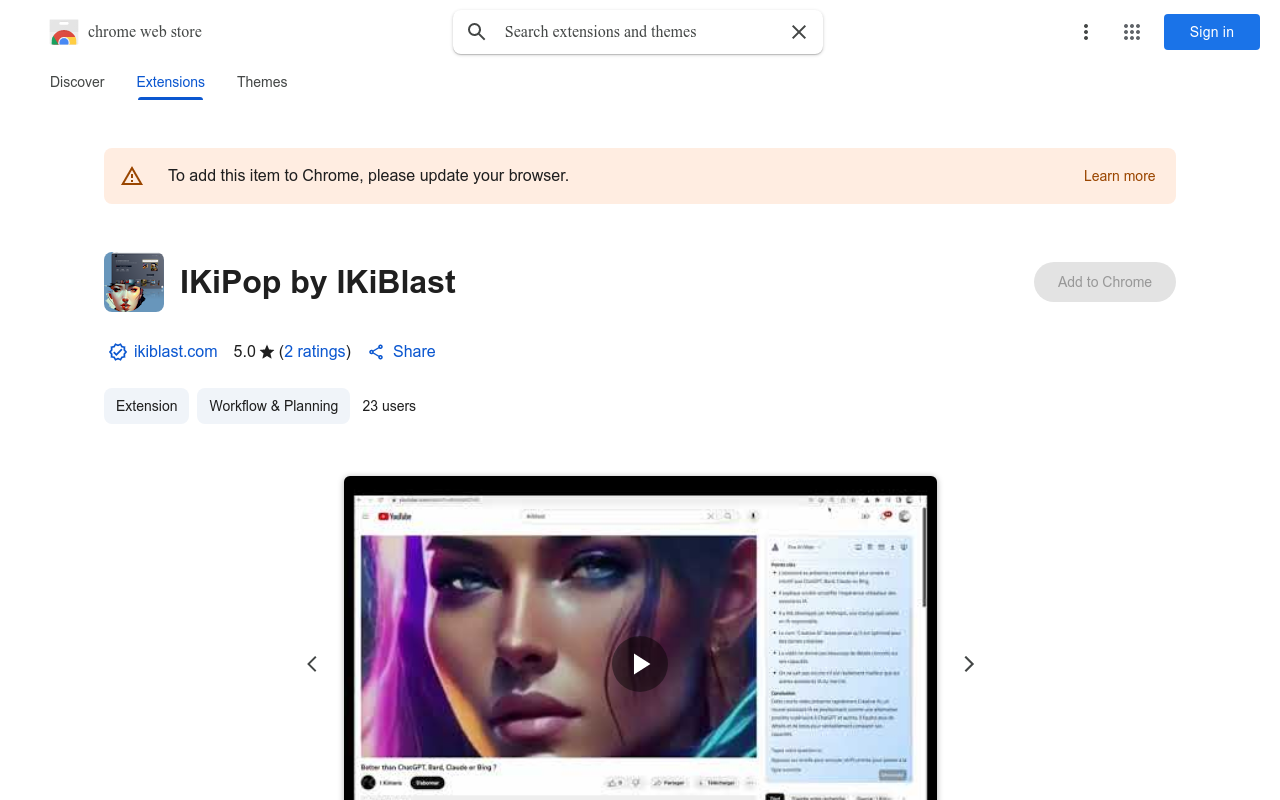
Task: Go to next screenshot with right arrow
Action: coord(968,664)
